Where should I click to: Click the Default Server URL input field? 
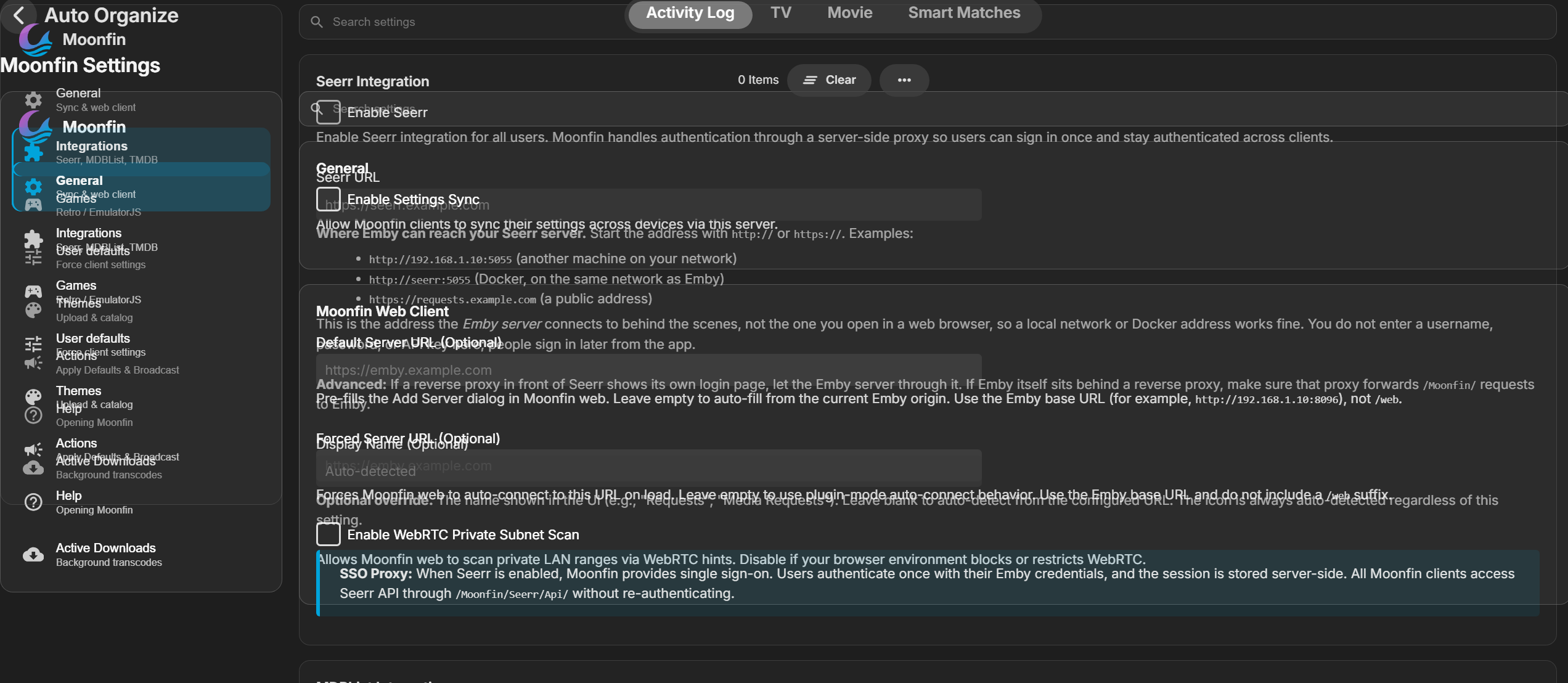point(649,370)
